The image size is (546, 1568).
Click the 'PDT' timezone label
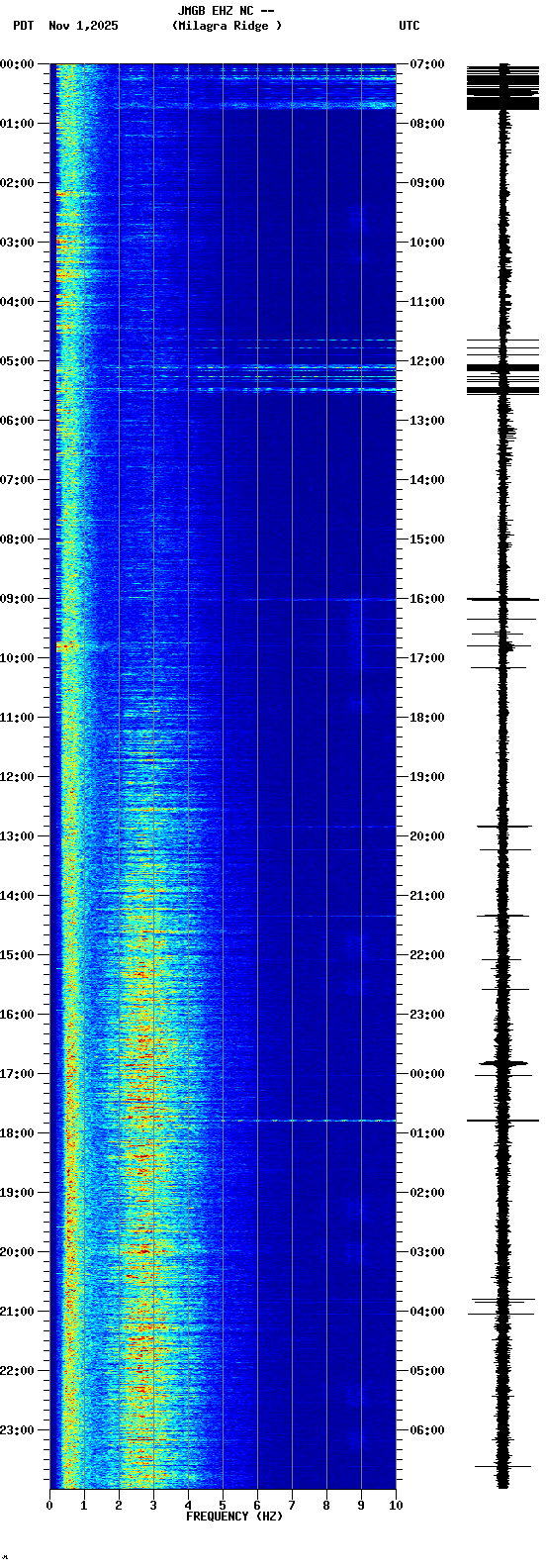click(x=24, y=26)
